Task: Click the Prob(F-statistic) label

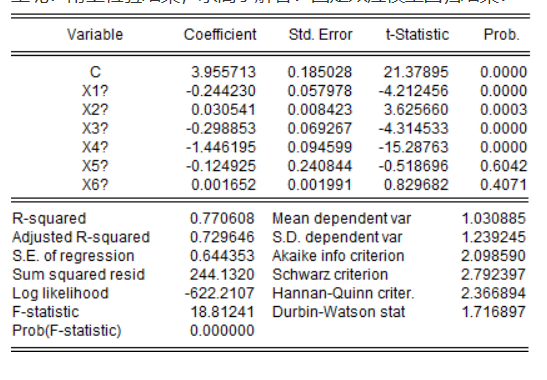Action: point(67,330)
